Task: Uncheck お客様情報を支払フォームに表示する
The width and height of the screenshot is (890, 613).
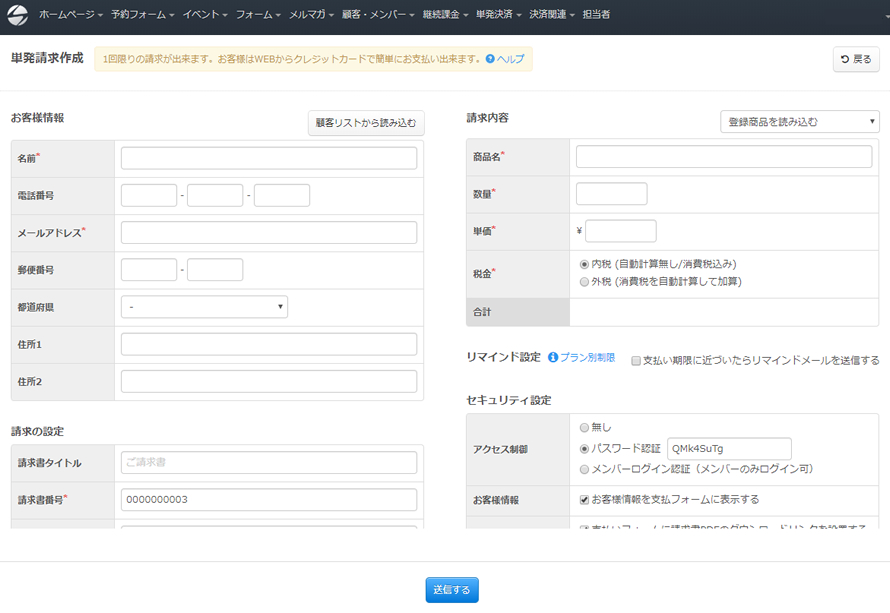Action: tap(585, 500)
